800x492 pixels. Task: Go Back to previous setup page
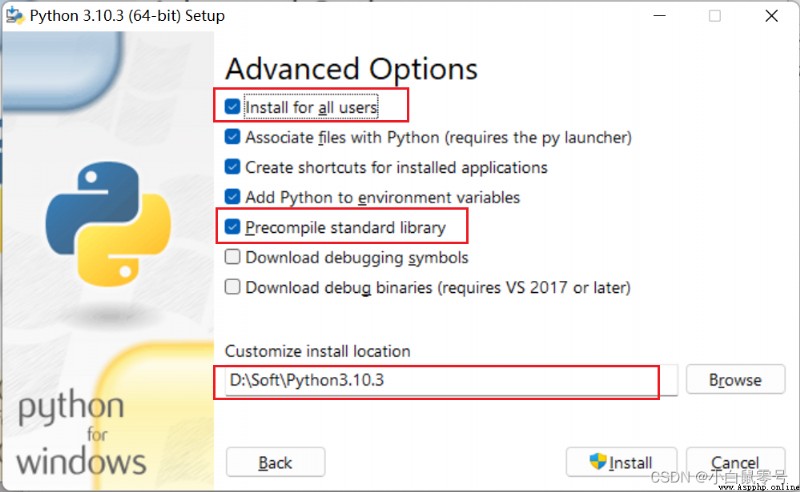[276, 462]
